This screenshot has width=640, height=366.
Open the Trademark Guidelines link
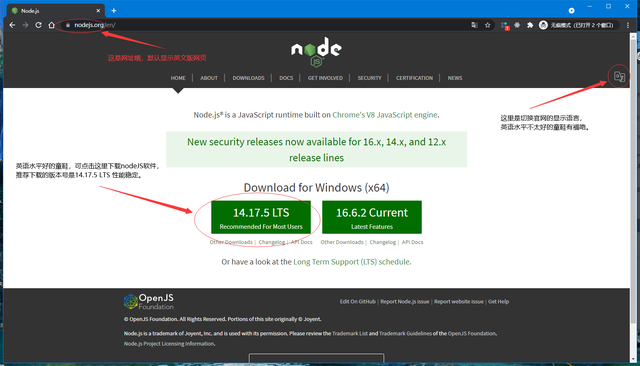[x=405, y=333]
